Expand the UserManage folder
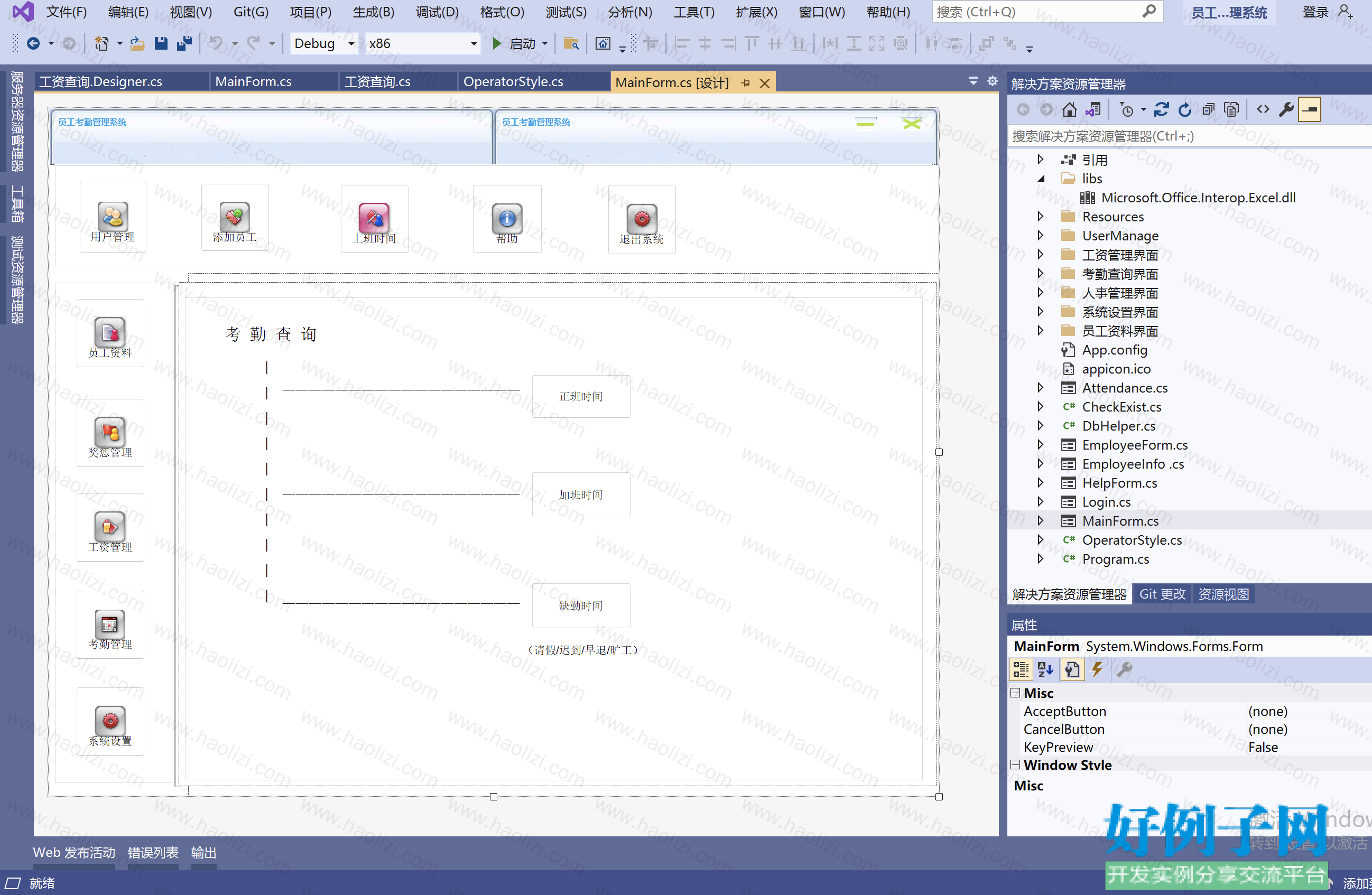Image resolution: width=1372 pixels, height=895 pixels. (1041, 236)
